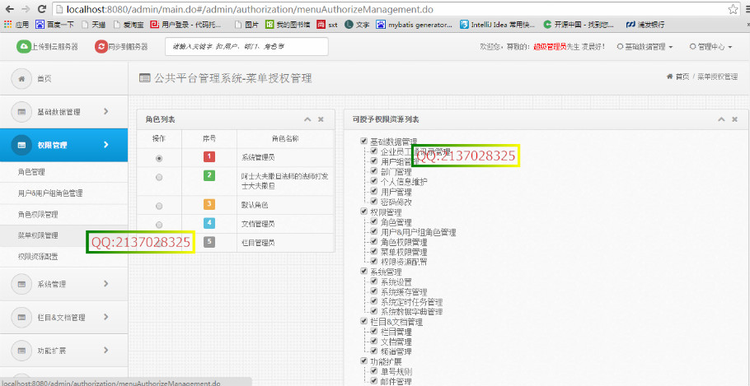Open the 开源中国 bookmark
The width and height of the screenshot is (750, 386).
(579, 24)
